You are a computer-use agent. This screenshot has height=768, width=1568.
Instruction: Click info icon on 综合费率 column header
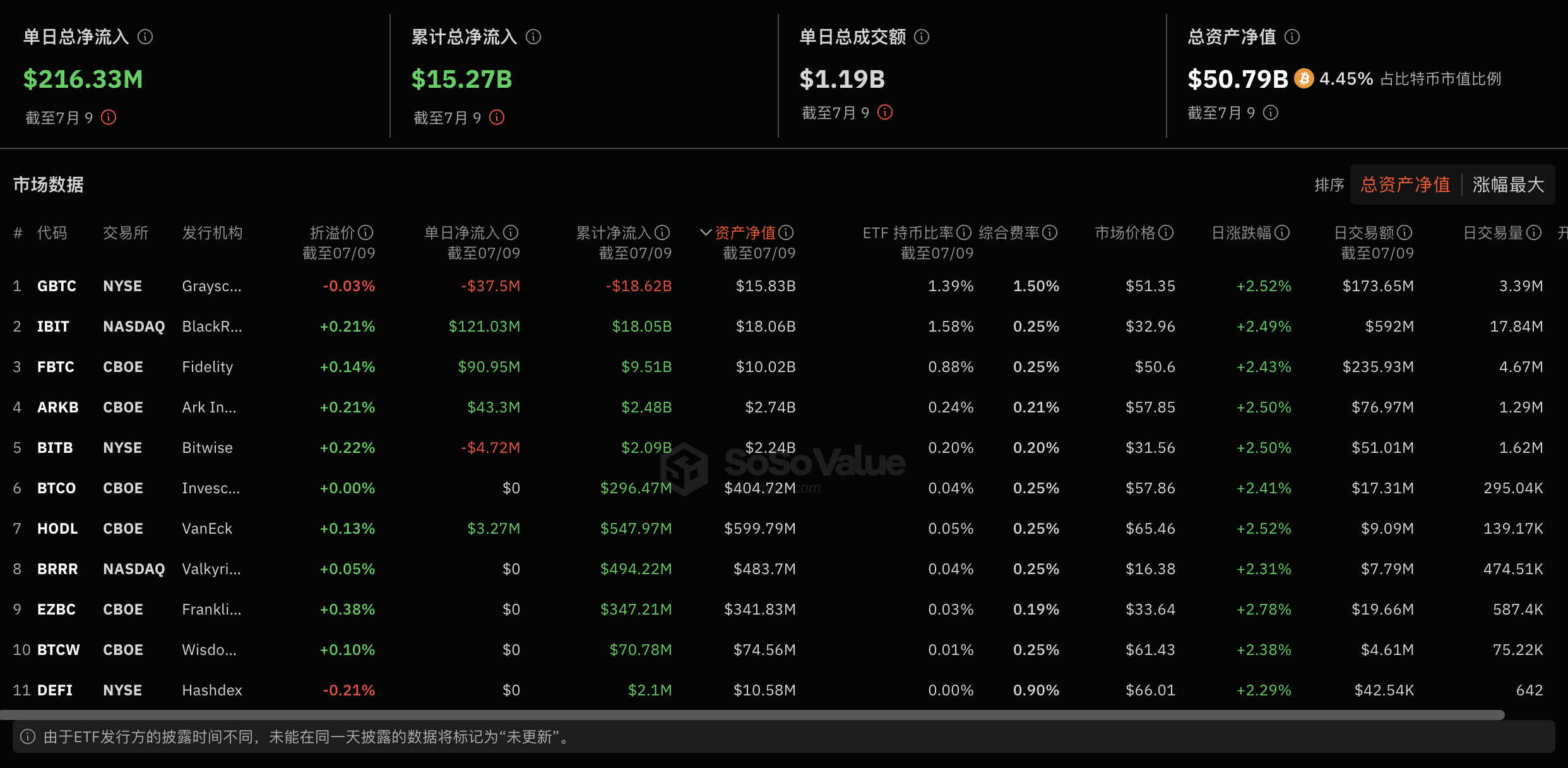pyautogui.click(x=1050, y=233)
